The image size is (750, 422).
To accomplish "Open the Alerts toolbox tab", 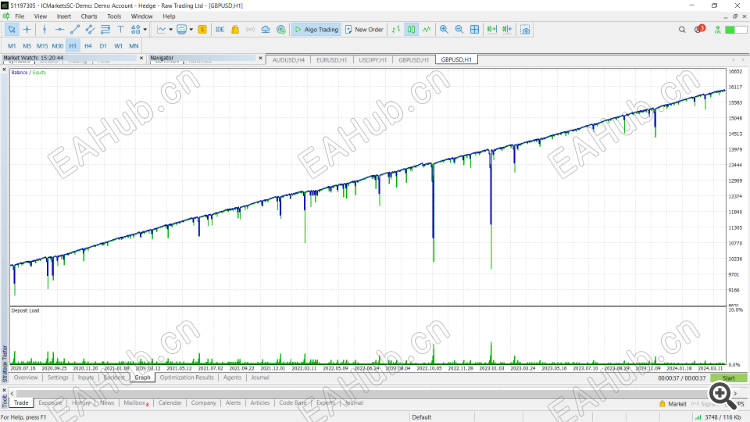I will (233, 403).
